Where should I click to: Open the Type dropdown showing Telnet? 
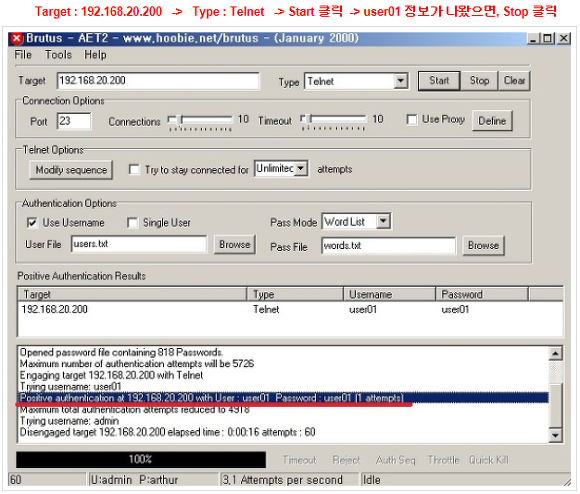[356, 81]
